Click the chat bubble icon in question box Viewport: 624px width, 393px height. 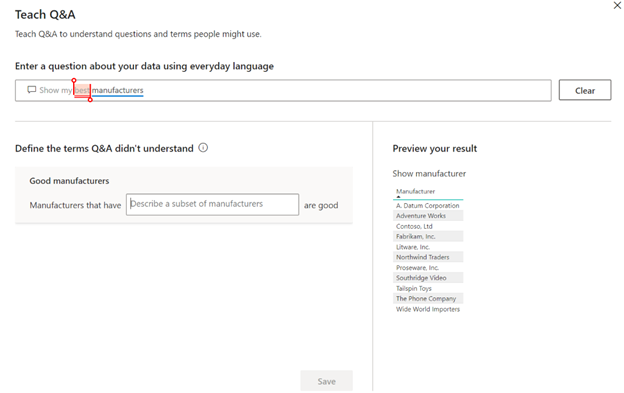(31, 90)
